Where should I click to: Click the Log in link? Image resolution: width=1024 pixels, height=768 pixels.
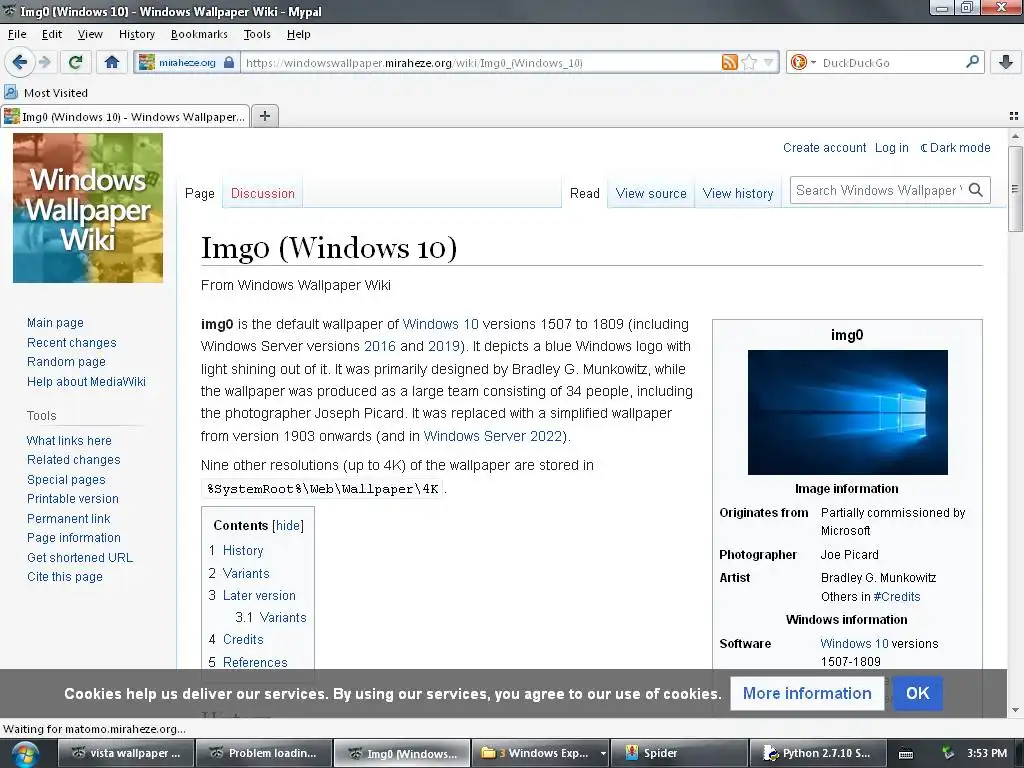click(x=891, y=148)
